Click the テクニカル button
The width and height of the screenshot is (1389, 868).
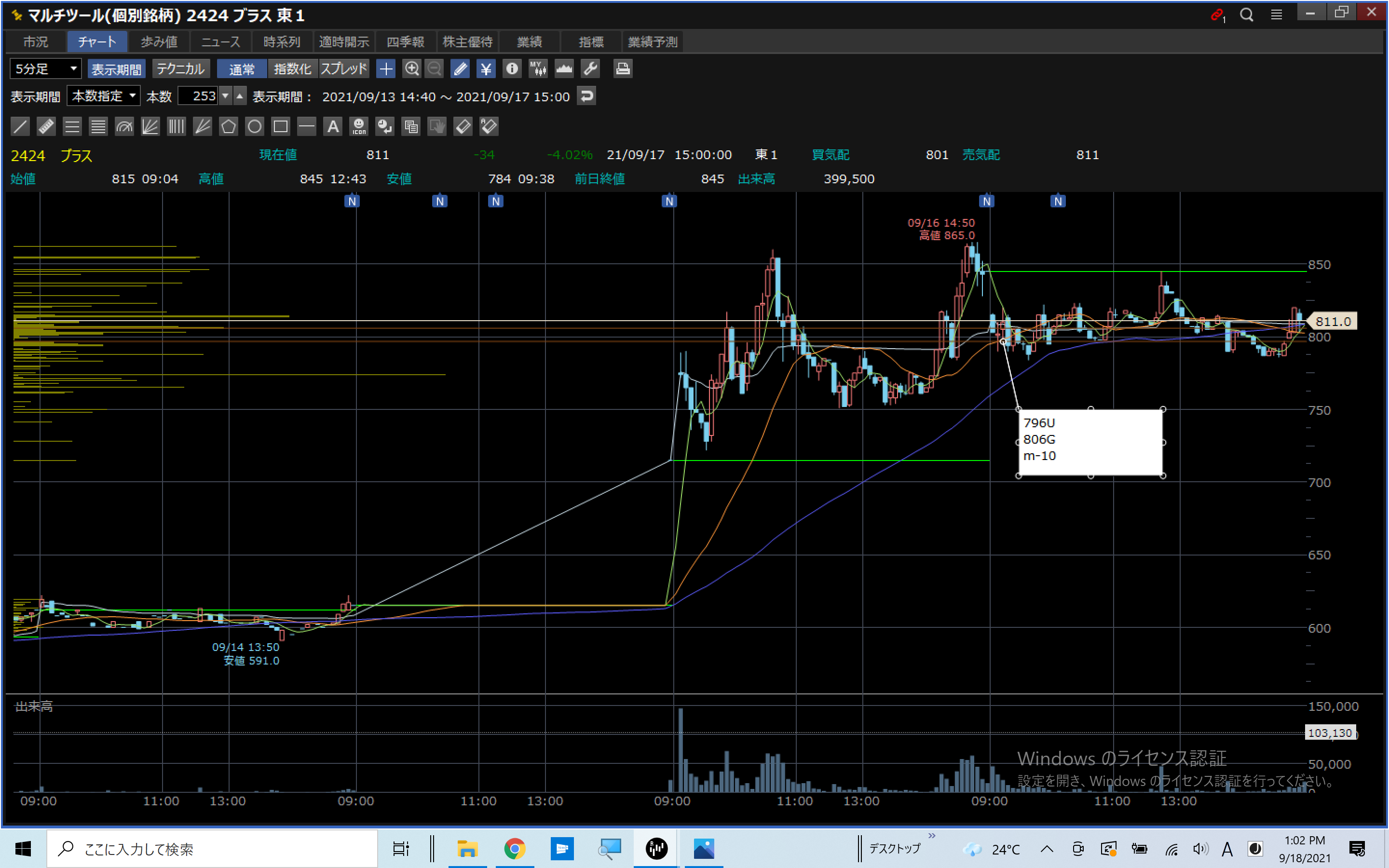click(181, 69)
